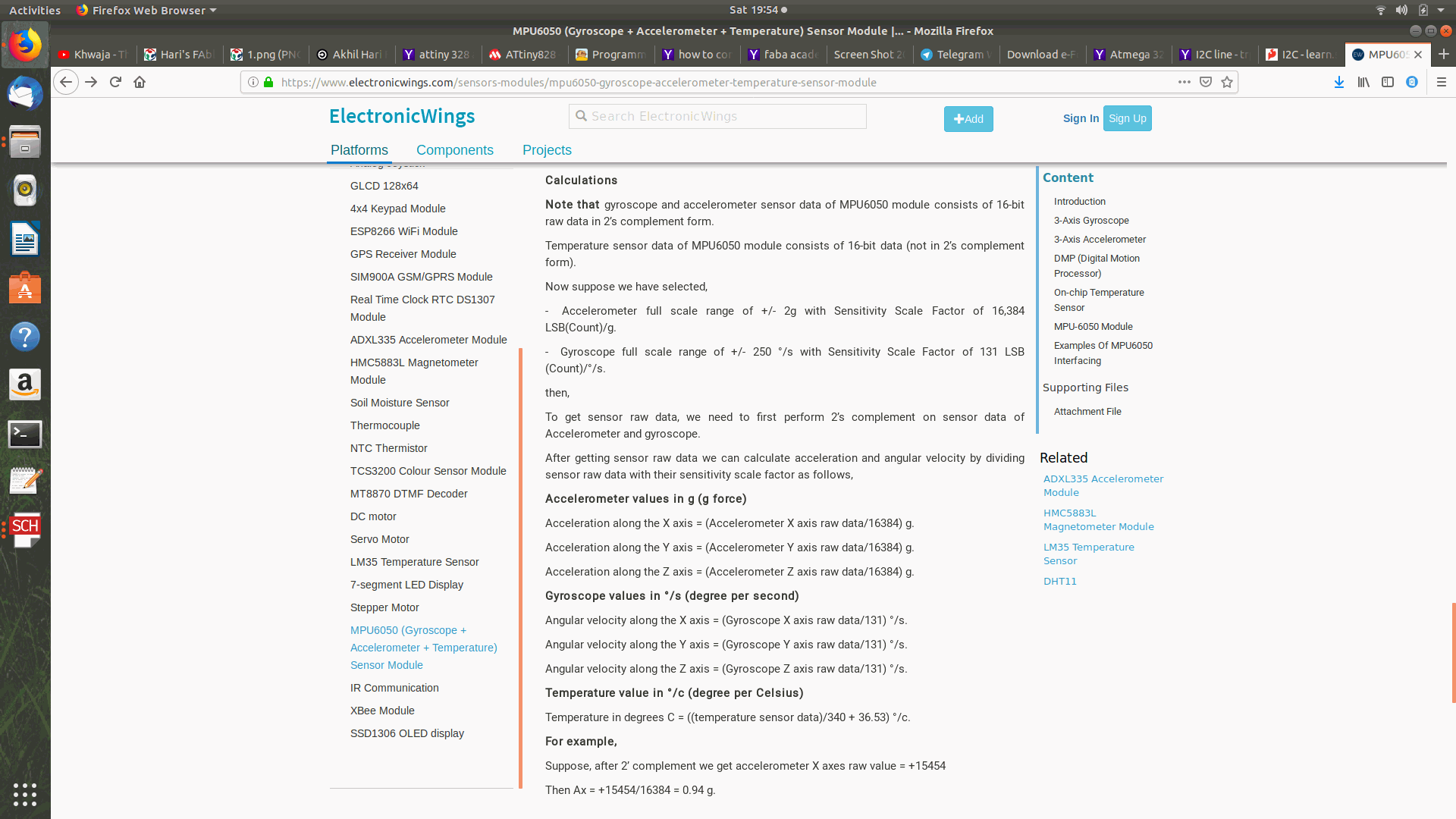Viewport: 1456px width, 819px height.
Task: Go to Firefox home page
Action: 140,82
